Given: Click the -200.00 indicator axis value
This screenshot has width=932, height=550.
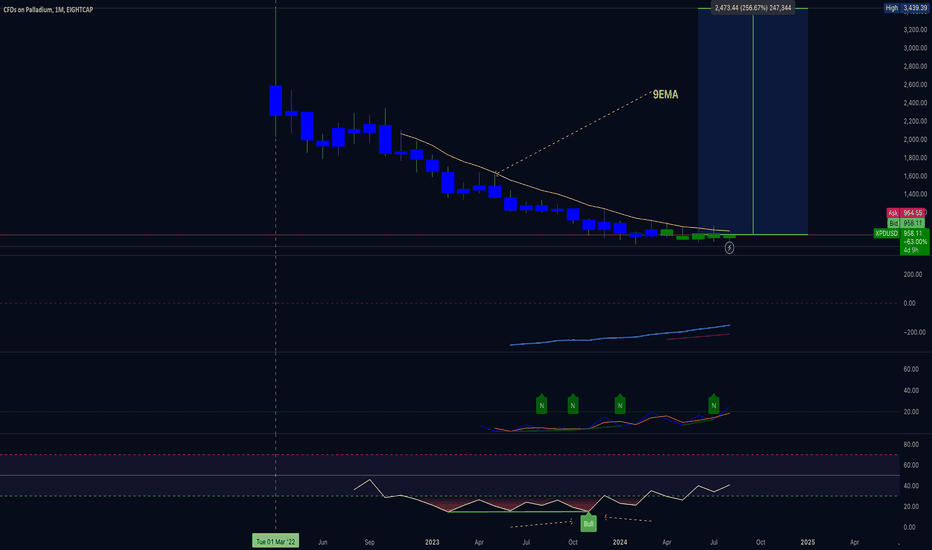Looking at the screenshot, I should (914, 332).
